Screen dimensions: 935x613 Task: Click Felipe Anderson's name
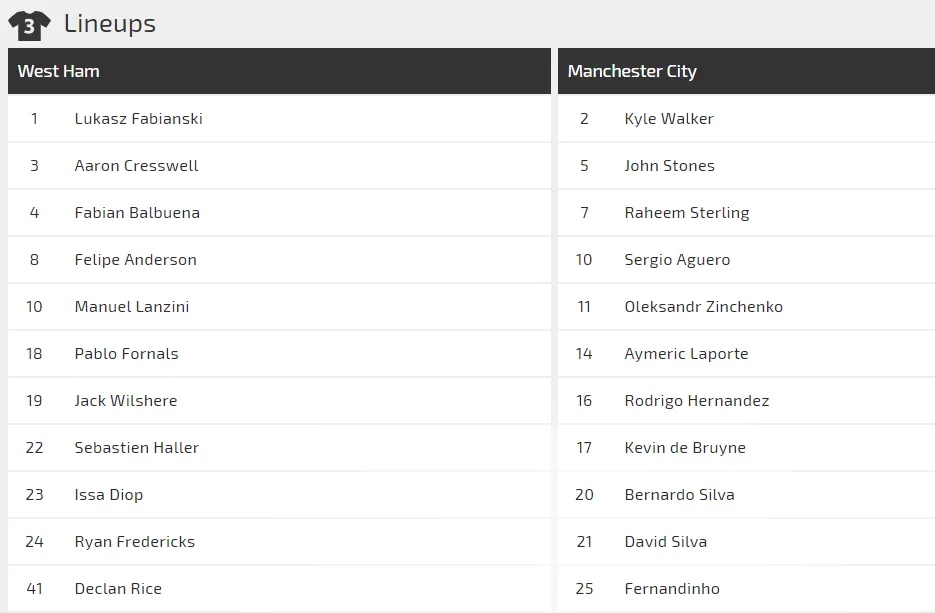tap(135, 259)
